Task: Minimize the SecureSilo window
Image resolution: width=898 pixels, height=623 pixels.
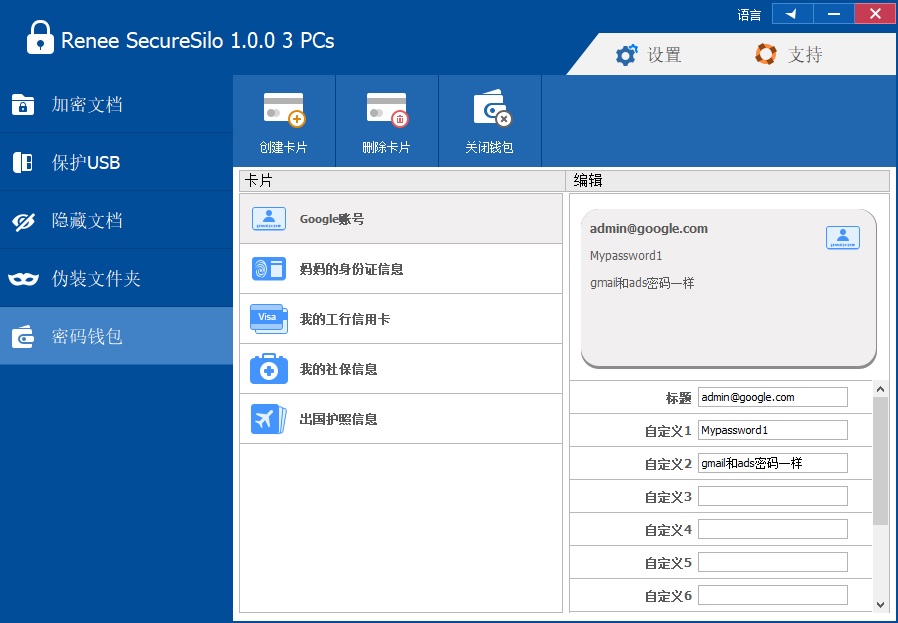Action: point(834,14)
